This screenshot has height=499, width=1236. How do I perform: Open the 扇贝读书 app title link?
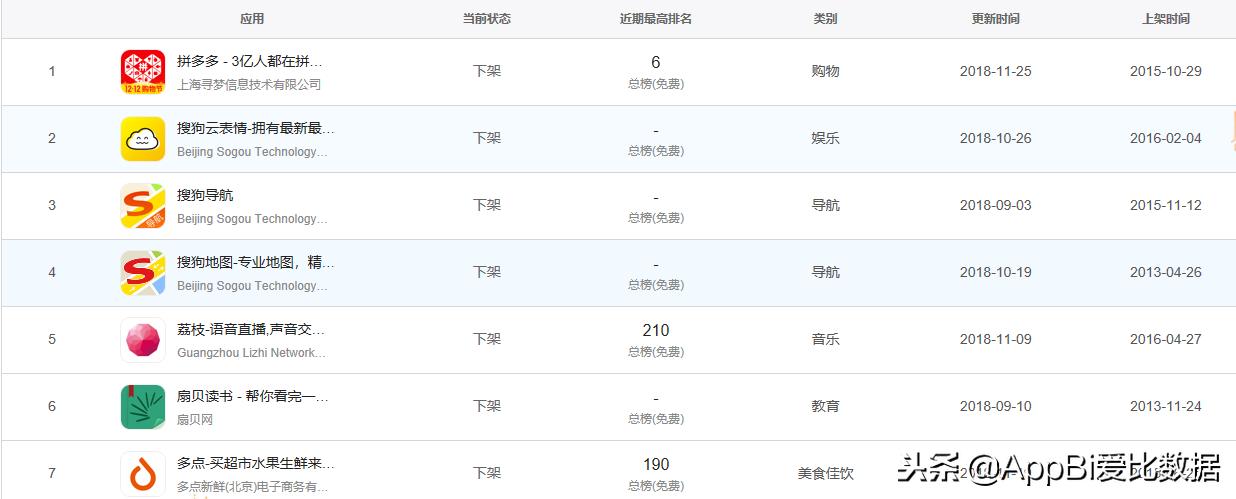(x=253, y=396)
